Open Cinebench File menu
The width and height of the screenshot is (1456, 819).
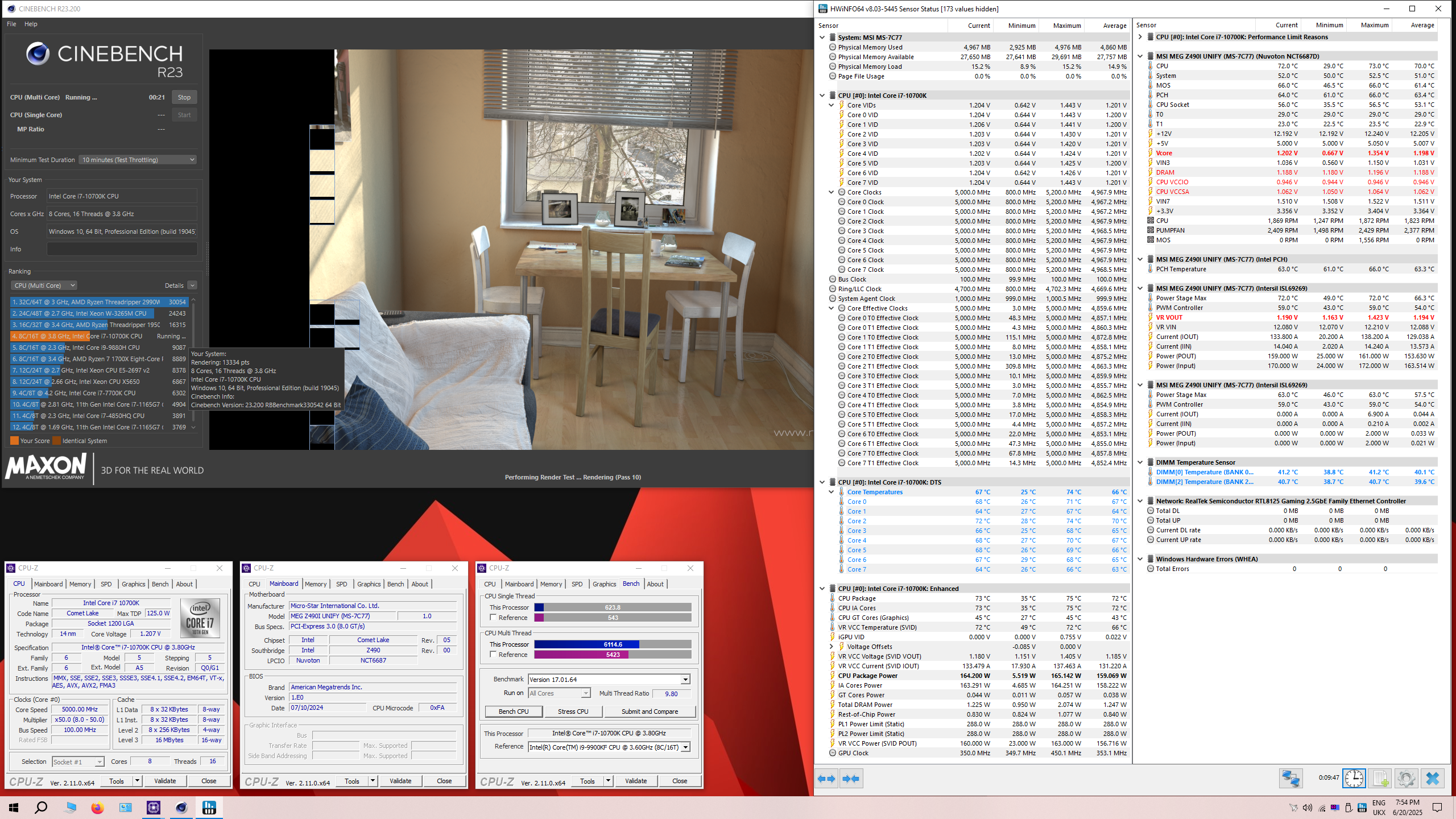point(11,24)
